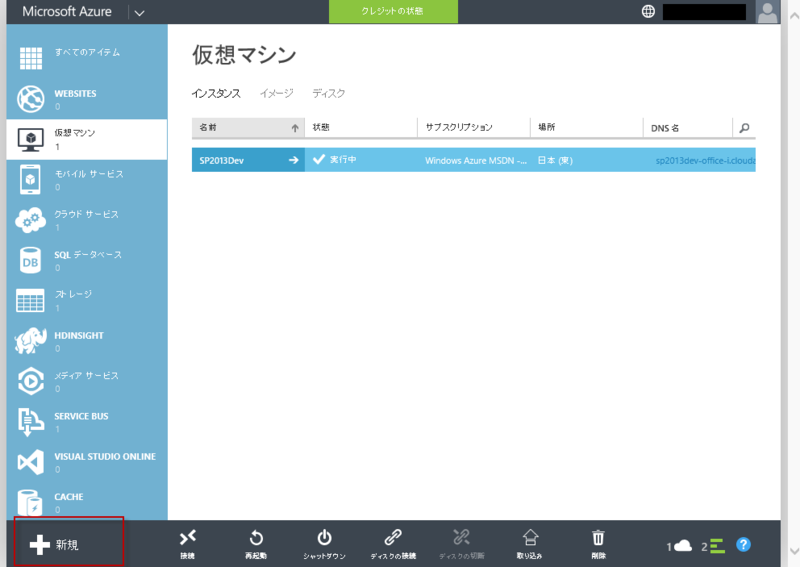Click the Delete (削除) trash icon
The width and height of the screenshot is (800, 567).
[x=598, y=537]
